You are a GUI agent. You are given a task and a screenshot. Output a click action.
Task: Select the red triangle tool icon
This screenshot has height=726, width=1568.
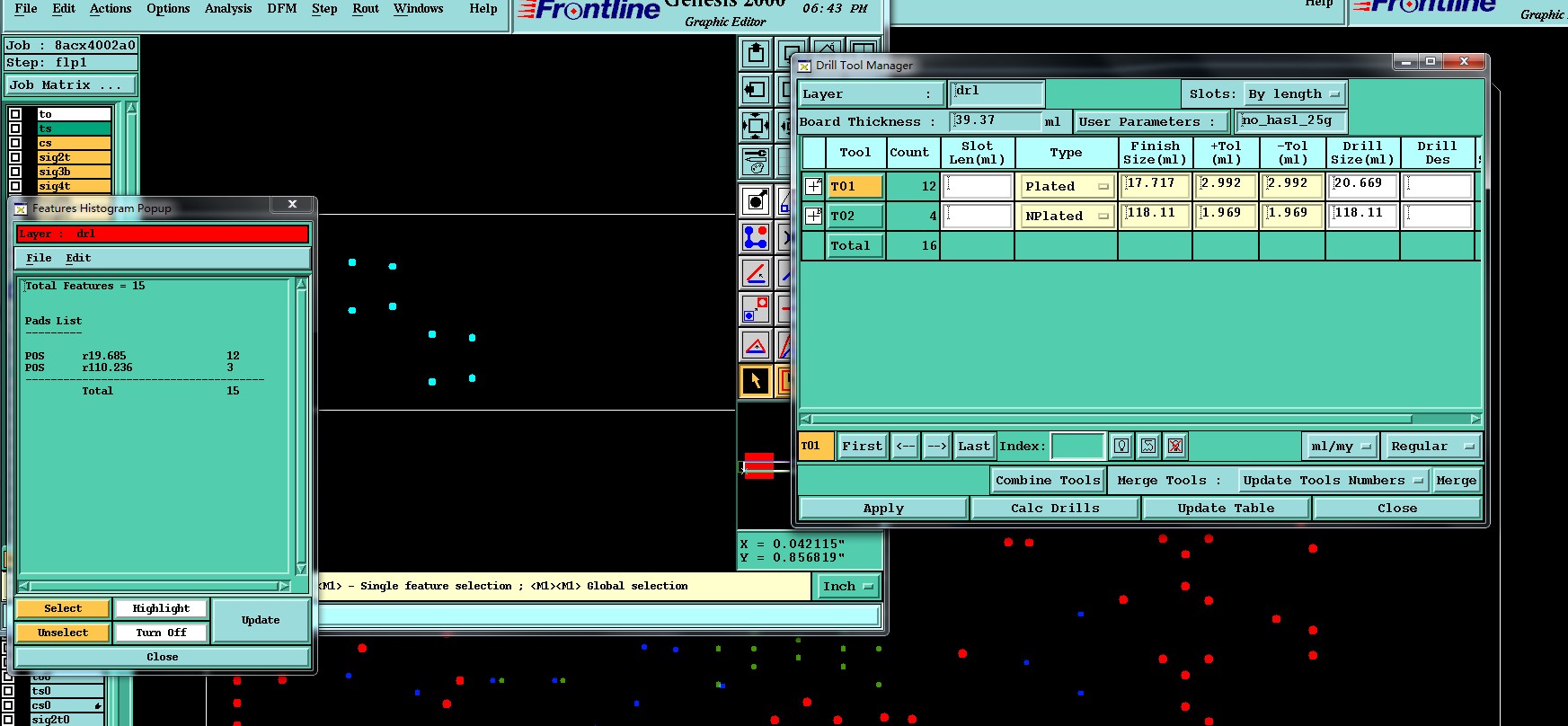pyautogui.click(x=756, y=345)
